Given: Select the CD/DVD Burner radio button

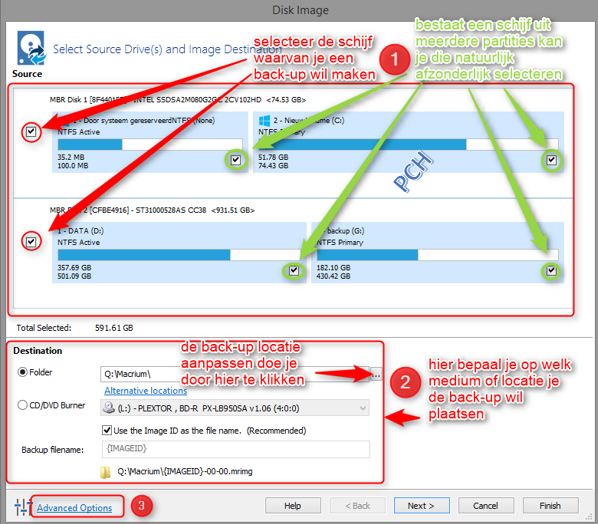Looking at the screenshot, I should coord(23,405).
